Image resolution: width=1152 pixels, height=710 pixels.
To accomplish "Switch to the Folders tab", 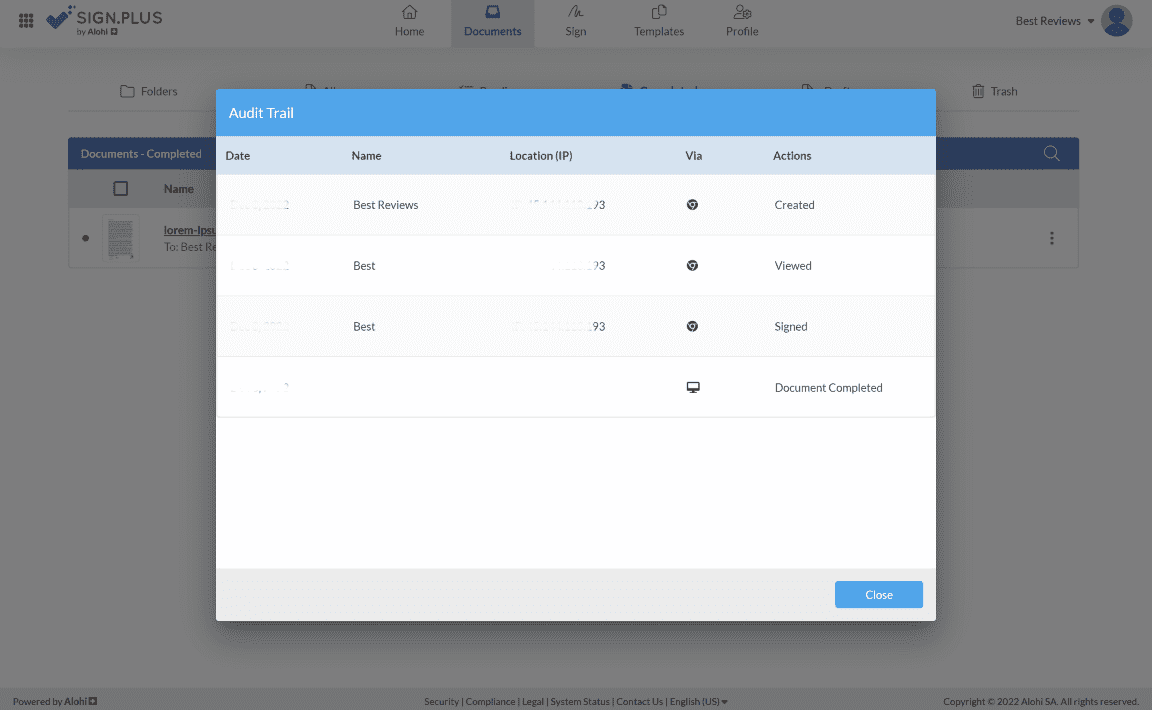I will click(149, 91).
